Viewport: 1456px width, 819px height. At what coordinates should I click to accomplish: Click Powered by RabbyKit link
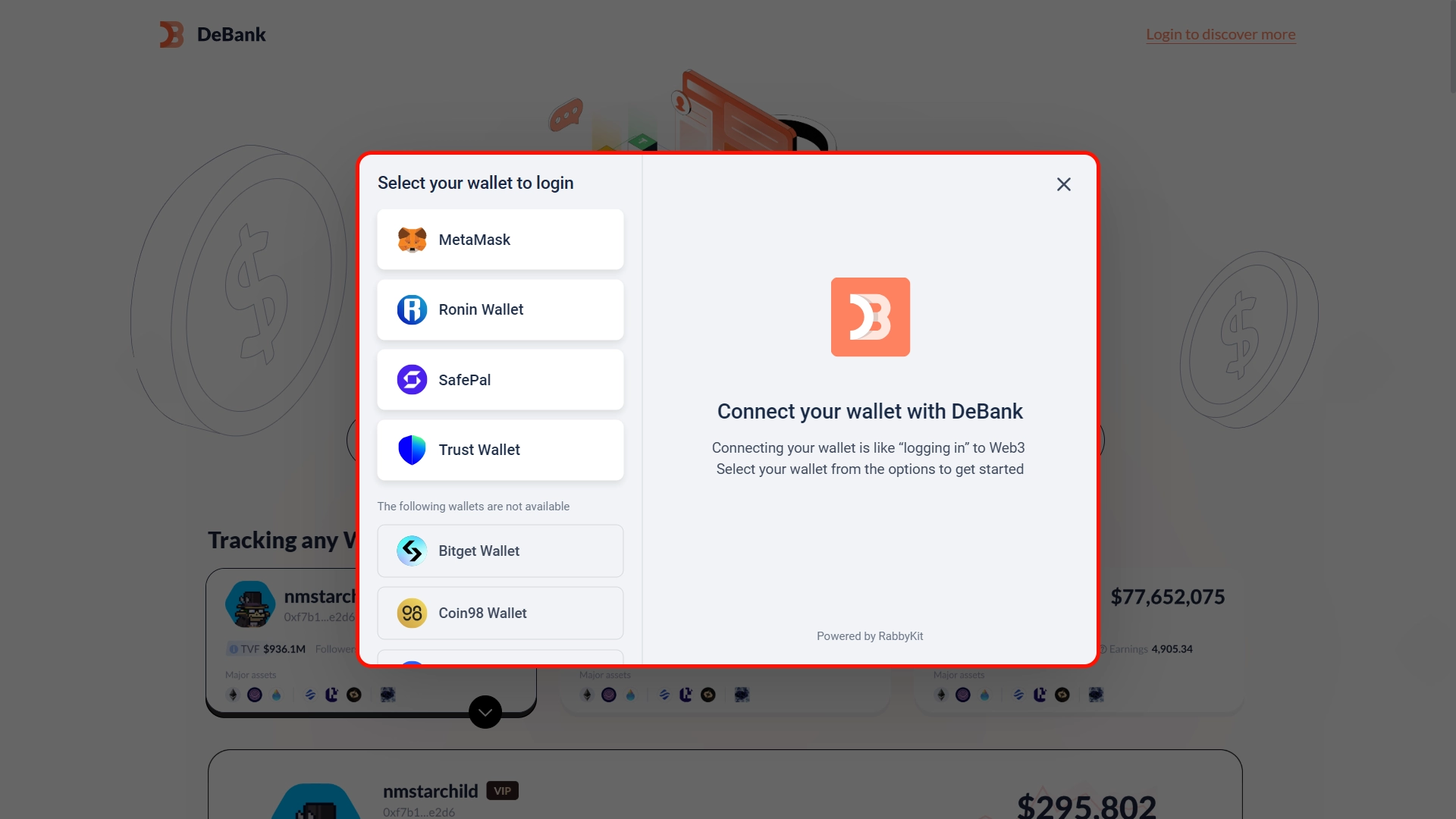pyautogui.click(x=869, y=635)
